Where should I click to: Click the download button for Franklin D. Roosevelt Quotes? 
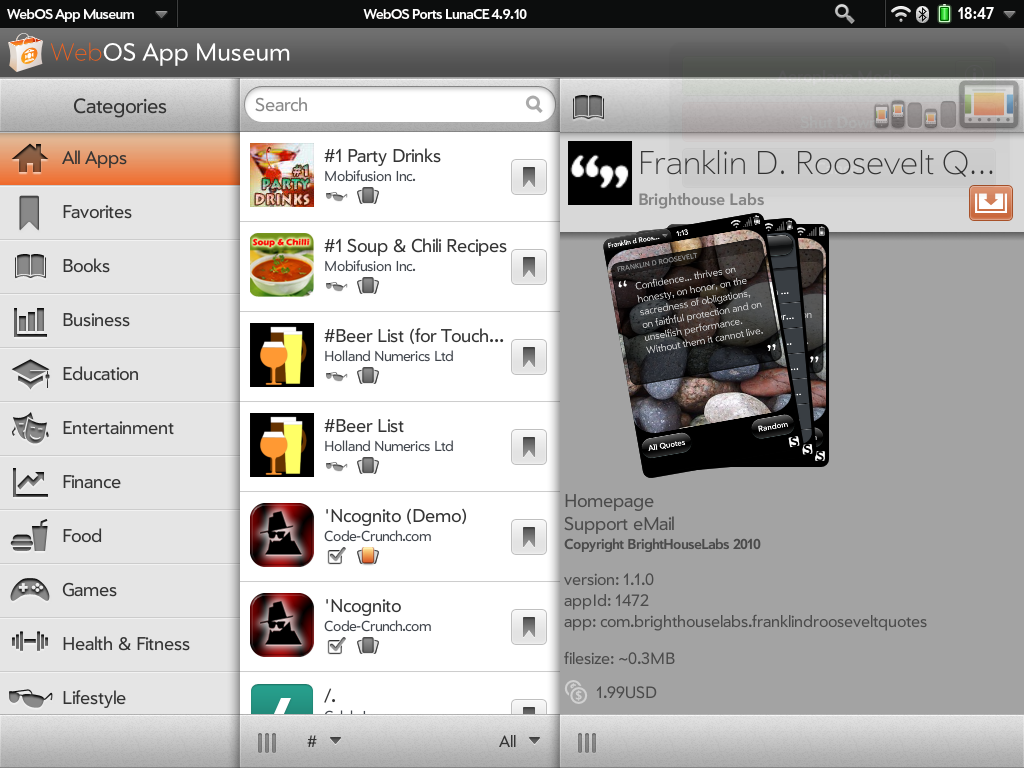(x=990, y=202)
